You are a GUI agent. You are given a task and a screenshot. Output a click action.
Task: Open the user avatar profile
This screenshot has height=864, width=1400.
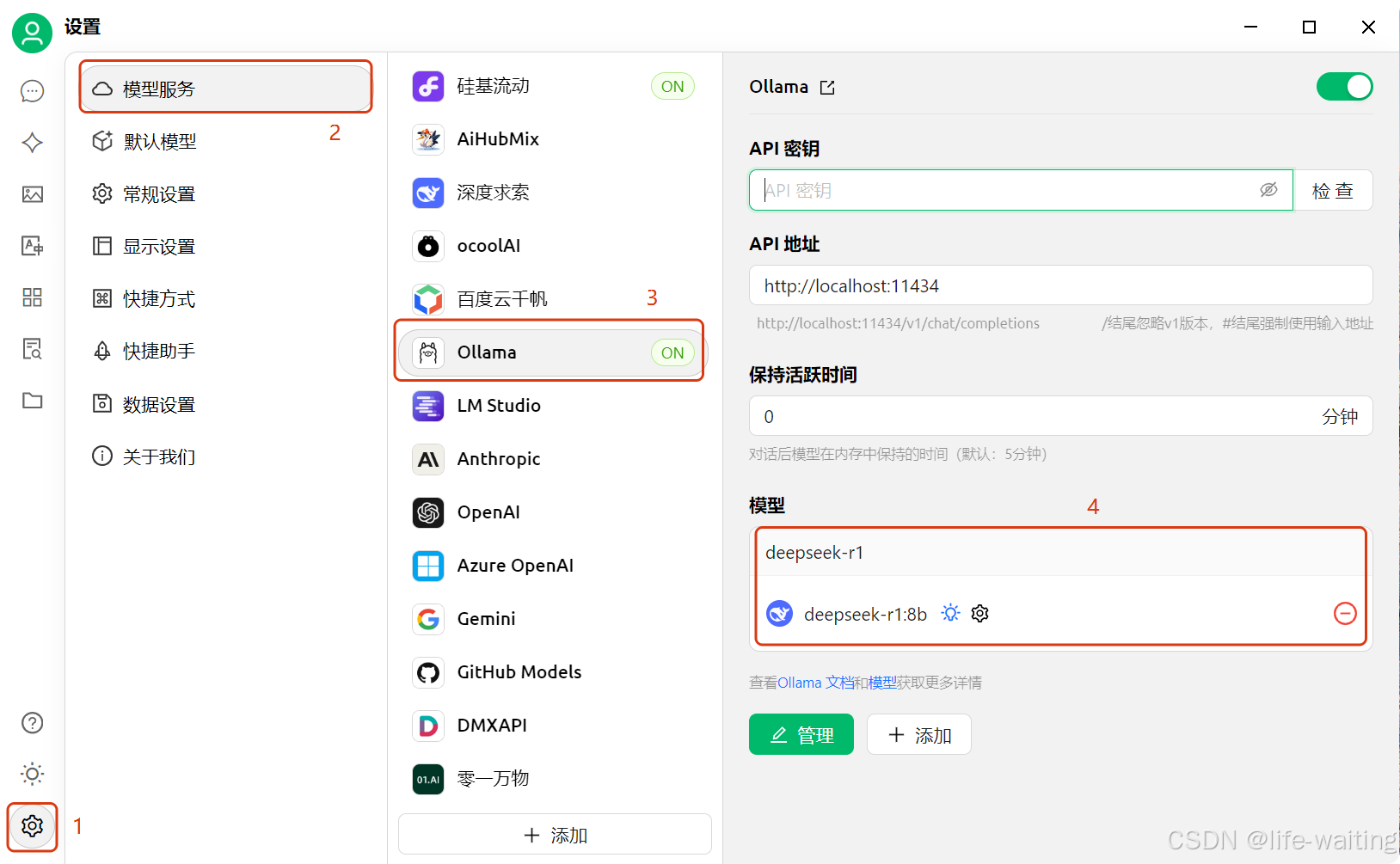pyautogui.click(x=32, y=33)
